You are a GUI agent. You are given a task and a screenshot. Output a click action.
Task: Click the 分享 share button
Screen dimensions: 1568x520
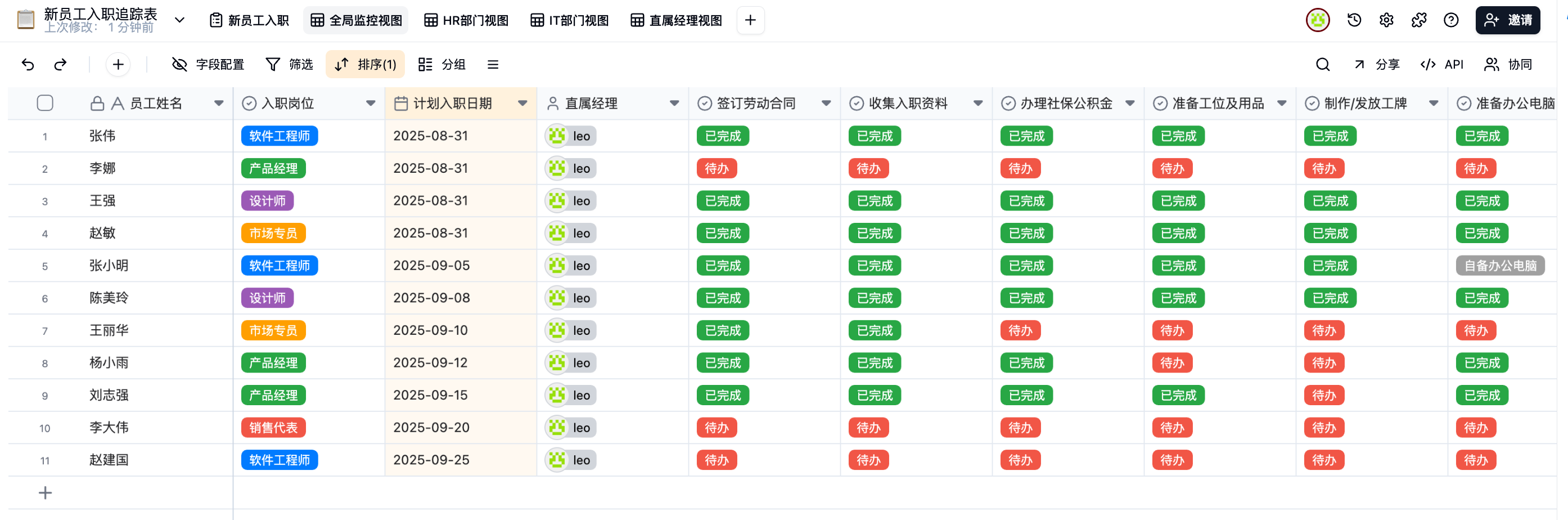pos(1377,65)
